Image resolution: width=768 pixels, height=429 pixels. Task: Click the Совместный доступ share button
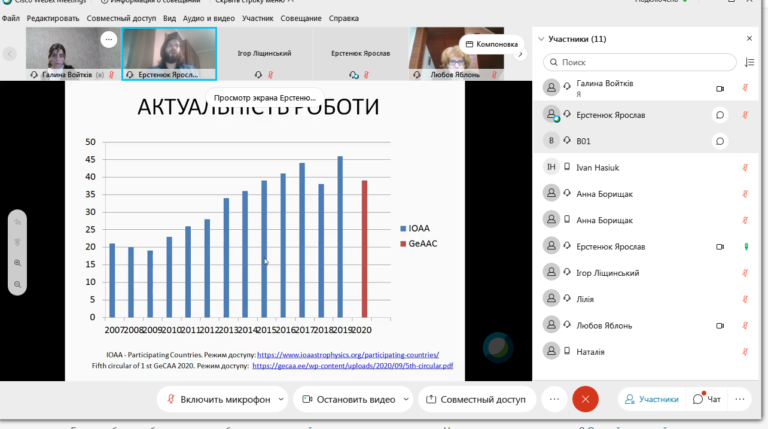point(477,399)
